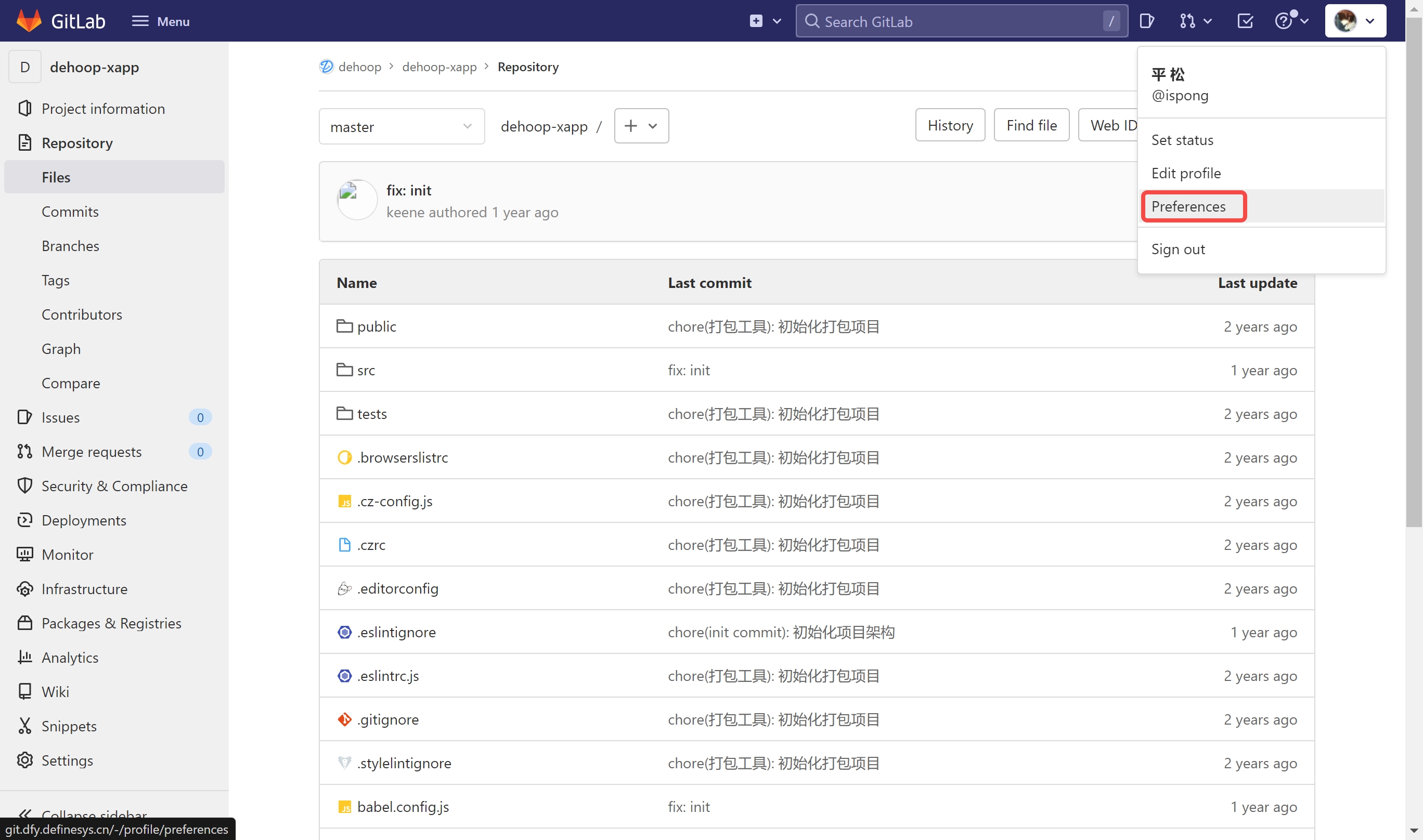This screenshot has height=840, width=1423.
Task: Open repository Graph in sidebar
Action: pos(114,349)
